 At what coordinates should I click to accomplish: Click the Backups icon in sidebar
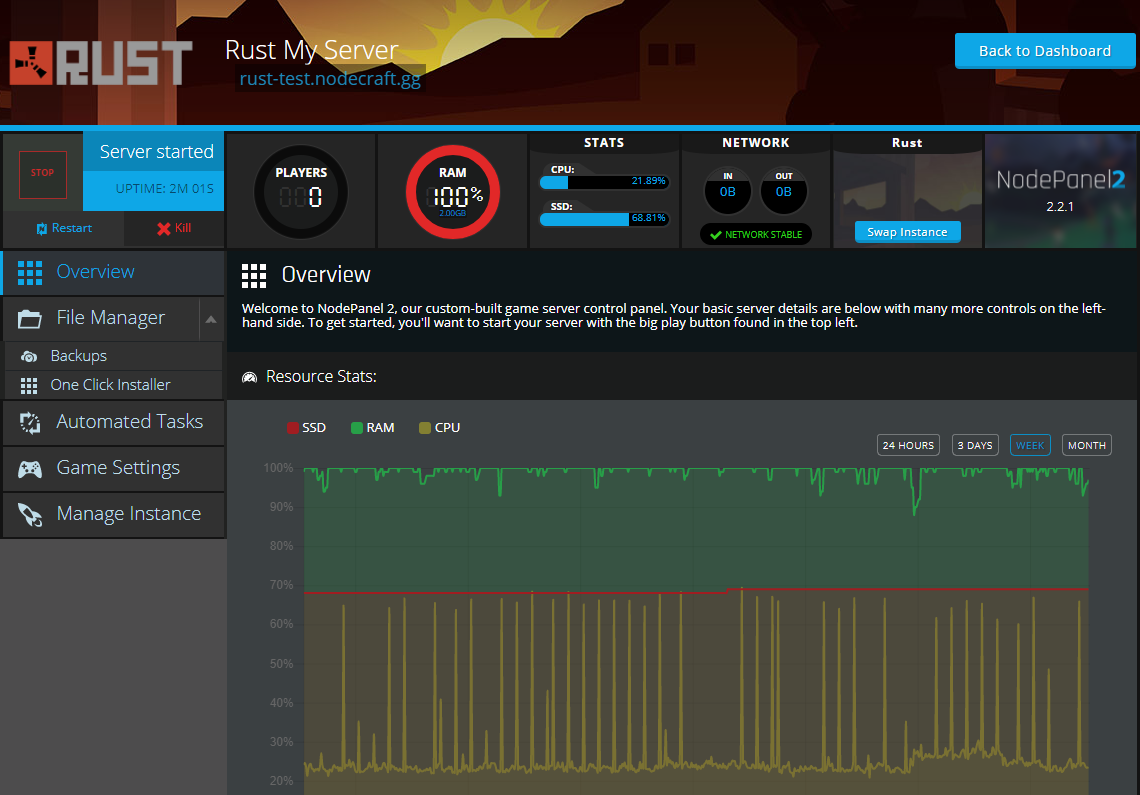30,356
